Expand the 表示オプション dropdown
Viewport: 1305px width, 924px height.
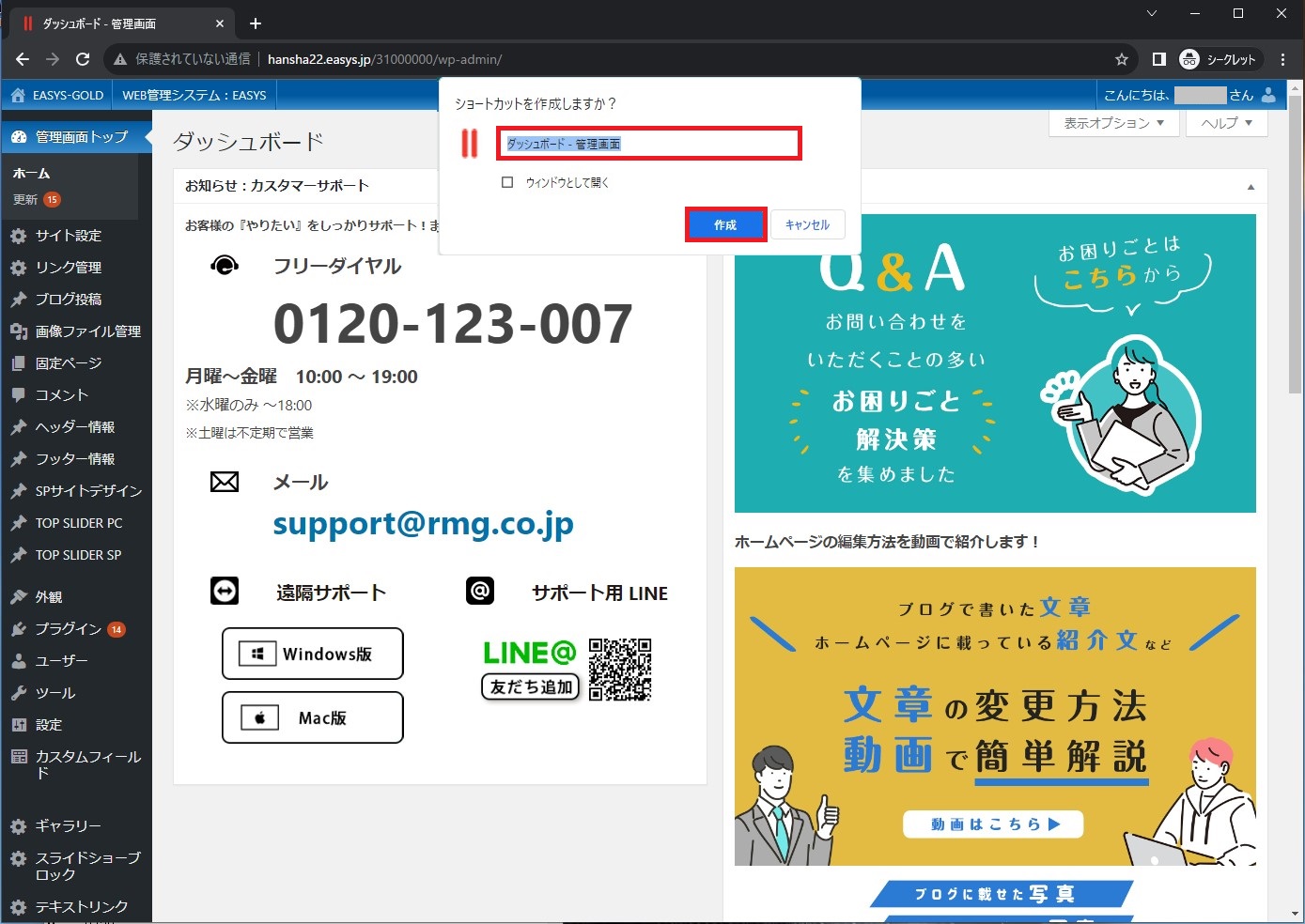pos(1113,123)
